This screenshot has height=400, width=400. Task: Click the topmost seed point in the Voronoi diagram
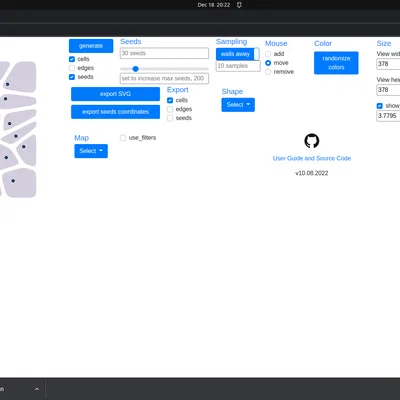coord(7,84)
